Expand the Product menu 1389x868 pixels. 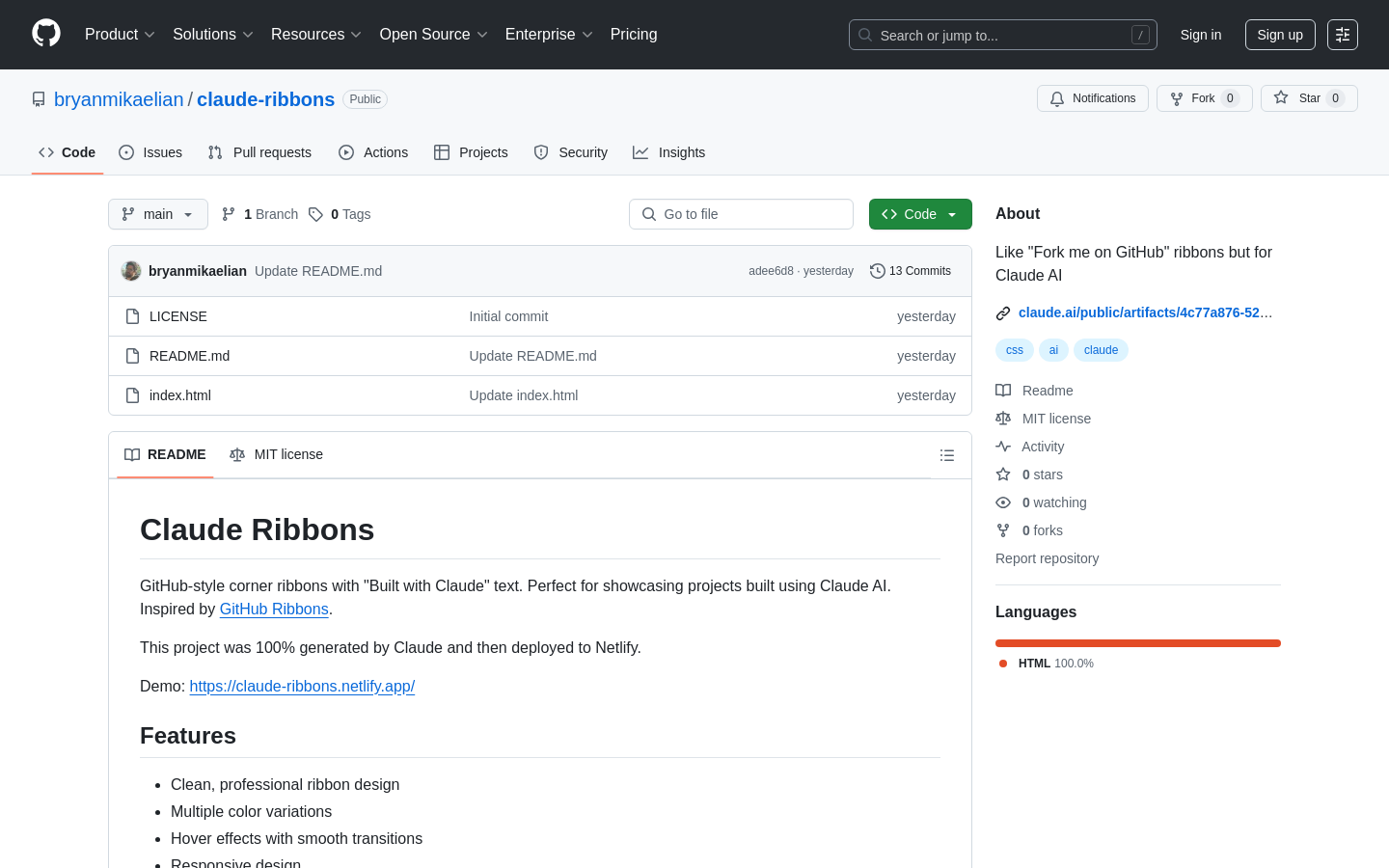[120, 35]
